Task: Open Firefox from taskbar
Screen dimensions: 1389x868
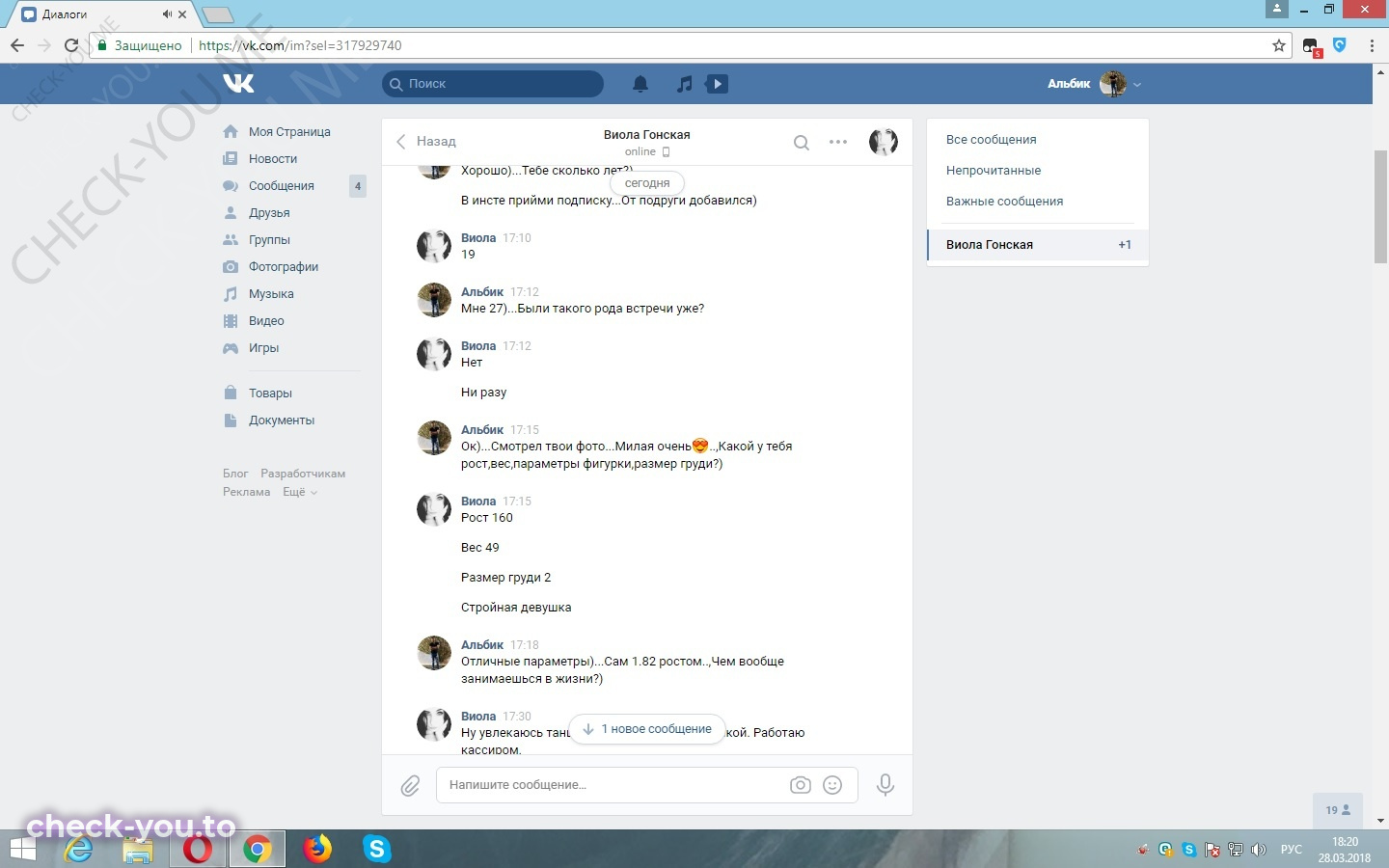Action: click(x=316, y=849)
